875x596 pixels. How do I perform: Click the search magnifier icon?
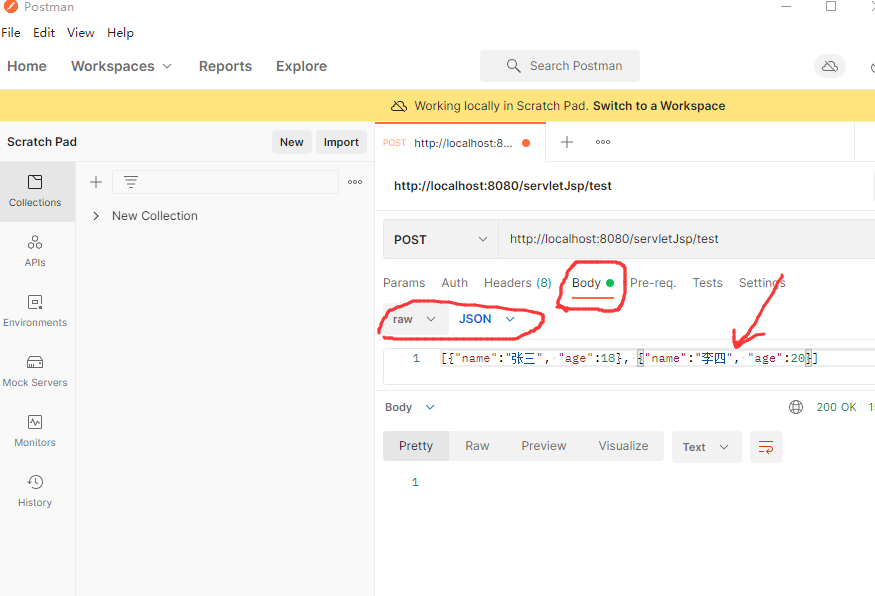pos(513,66)
